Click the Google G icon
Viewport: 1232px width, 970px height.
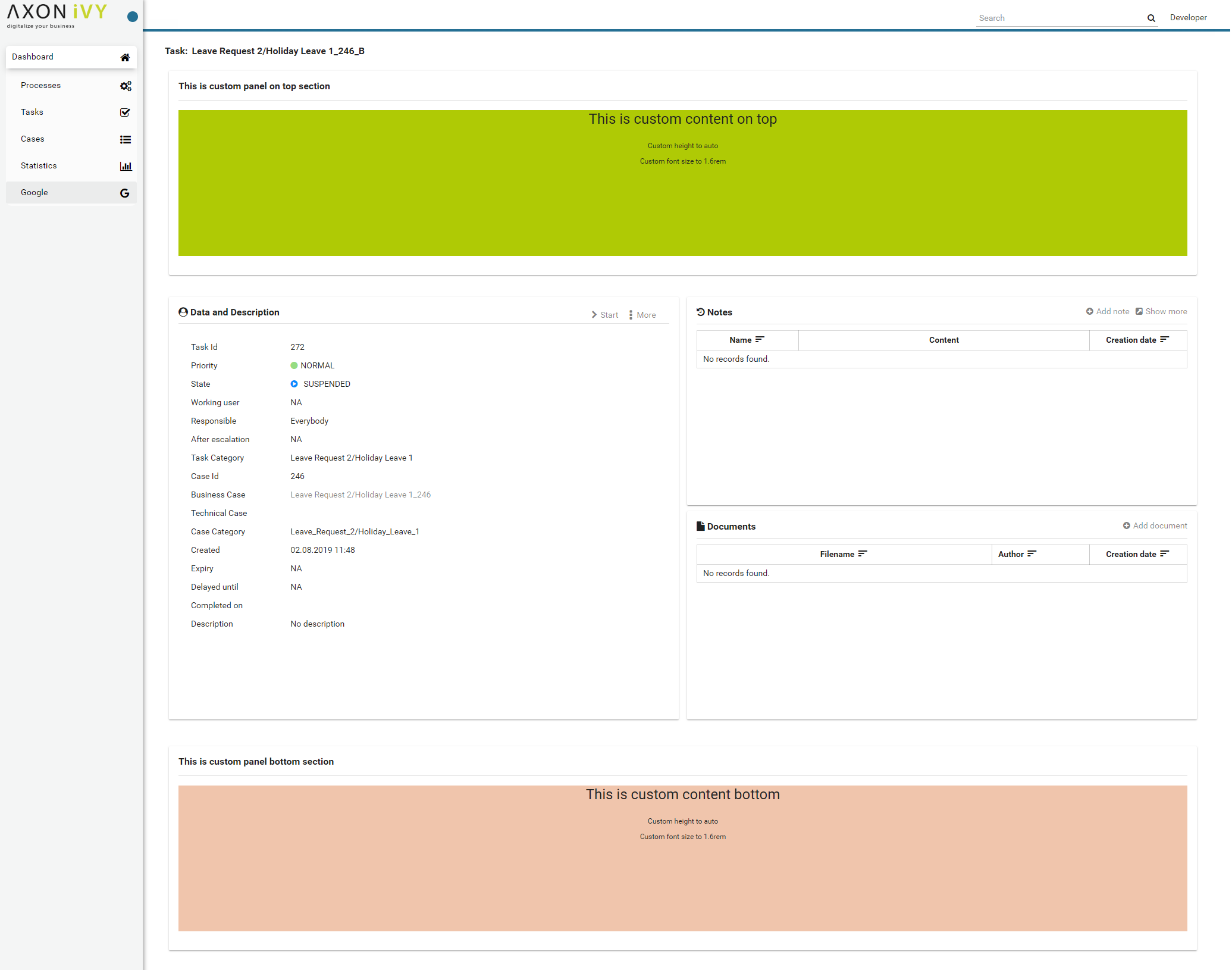point(124,193)
